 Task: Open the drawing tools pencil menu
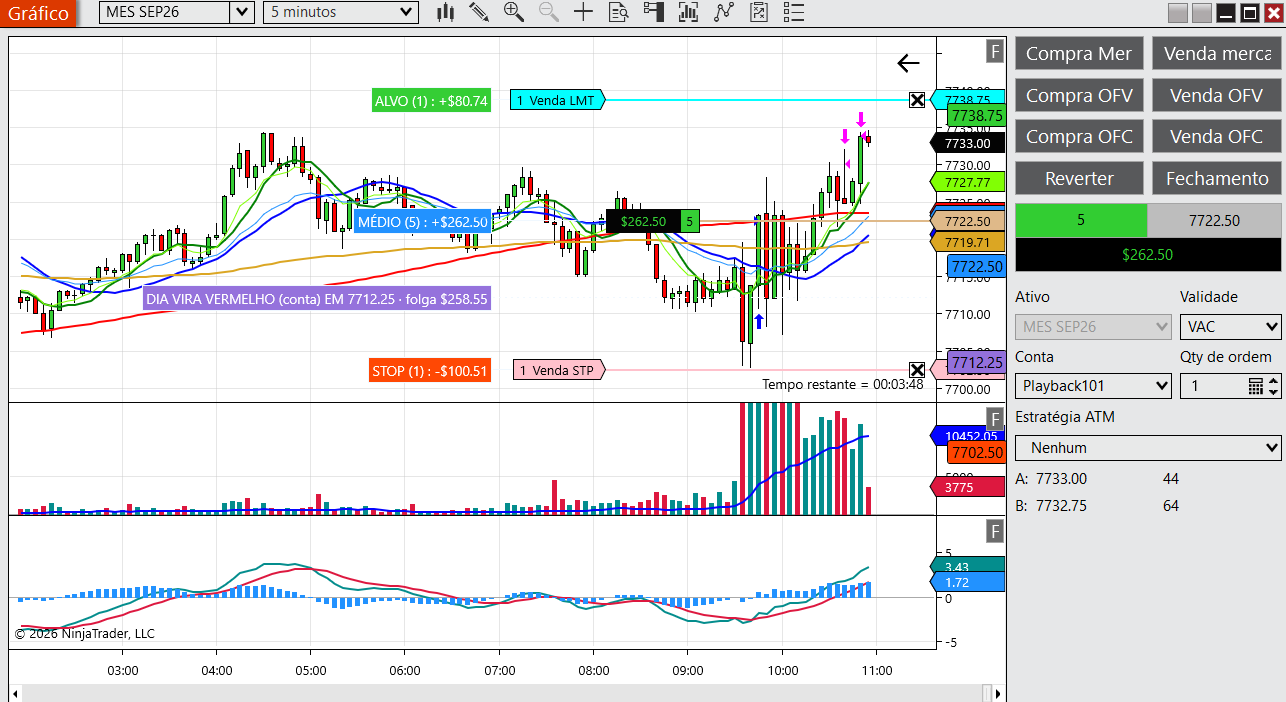(479, 12)
